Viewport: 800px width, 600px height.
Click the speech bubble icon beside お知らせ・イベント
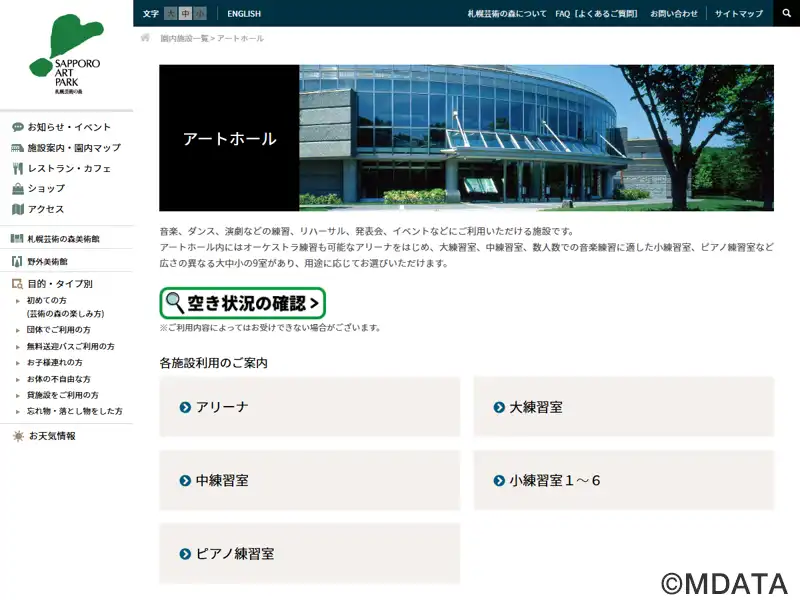17,128
